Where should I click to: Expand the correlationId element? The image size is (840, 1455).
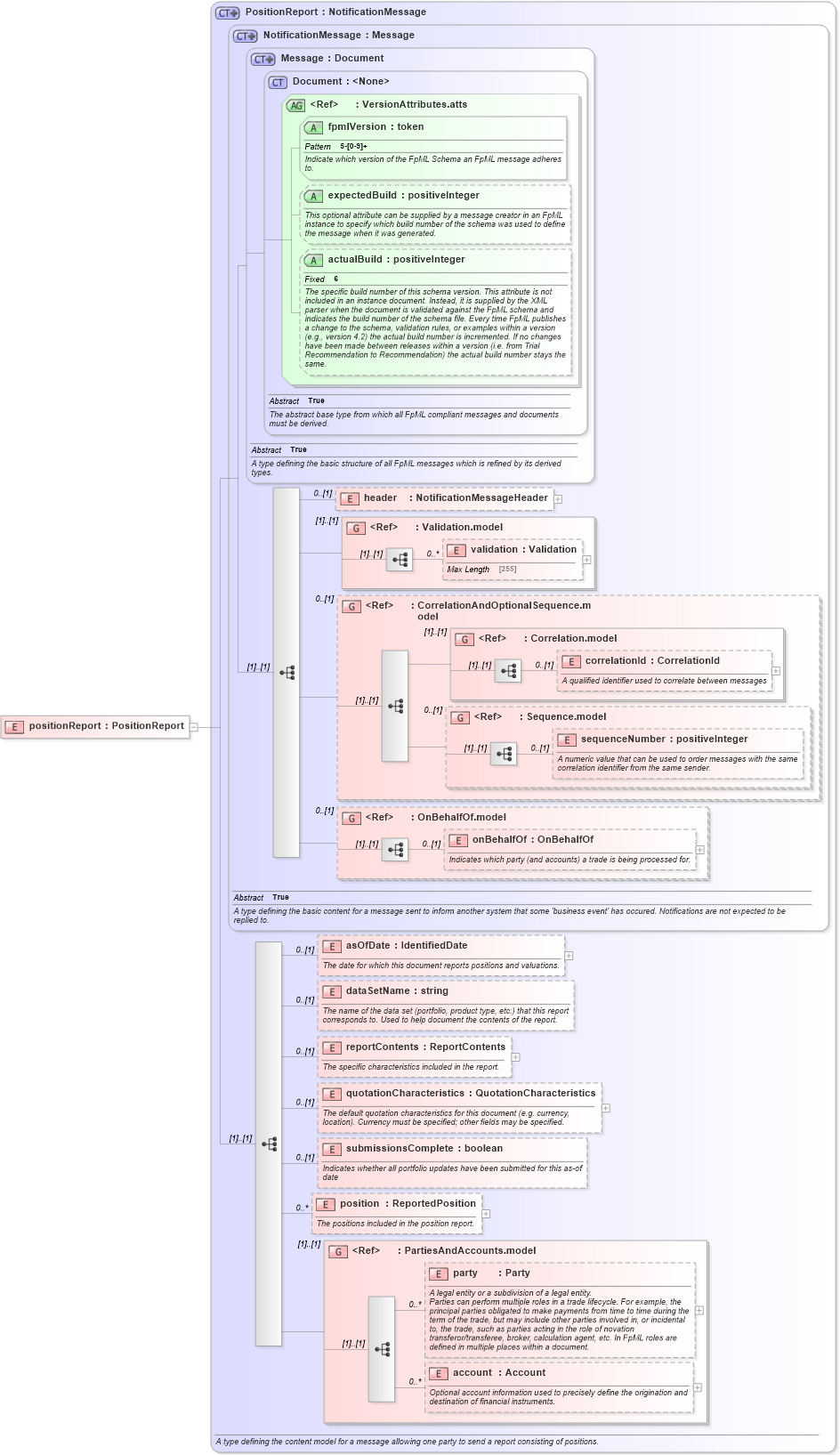776,671
